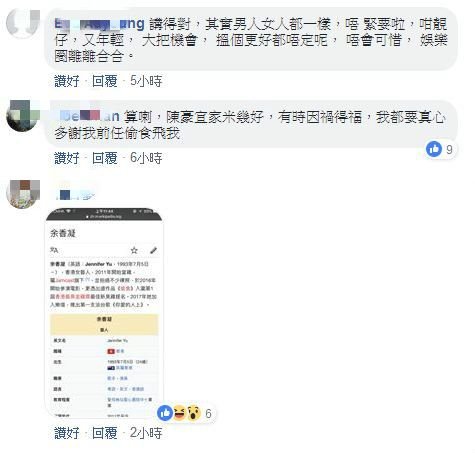Click the star icon in the Wikipedia screenshot
Image resolution: width=475 pixels, height=453 pixels.
134,250
